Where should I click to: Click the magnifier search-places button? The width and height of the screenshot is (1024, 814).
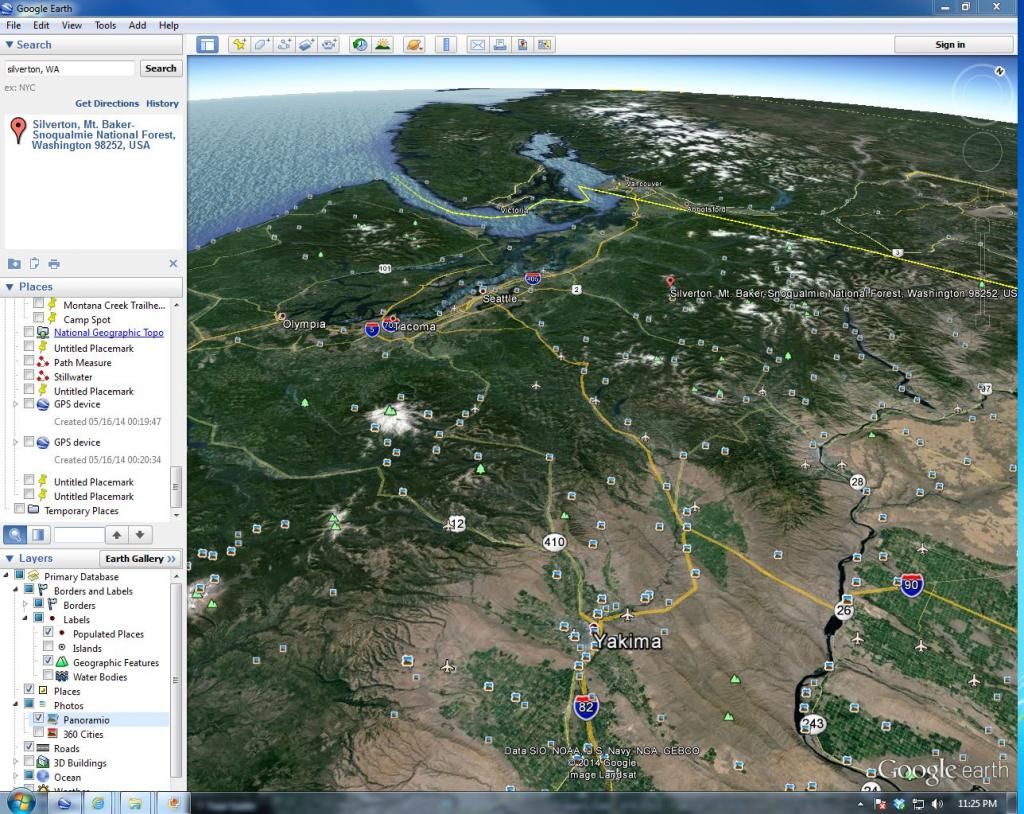pyautogui.click(x=15, y=534)
